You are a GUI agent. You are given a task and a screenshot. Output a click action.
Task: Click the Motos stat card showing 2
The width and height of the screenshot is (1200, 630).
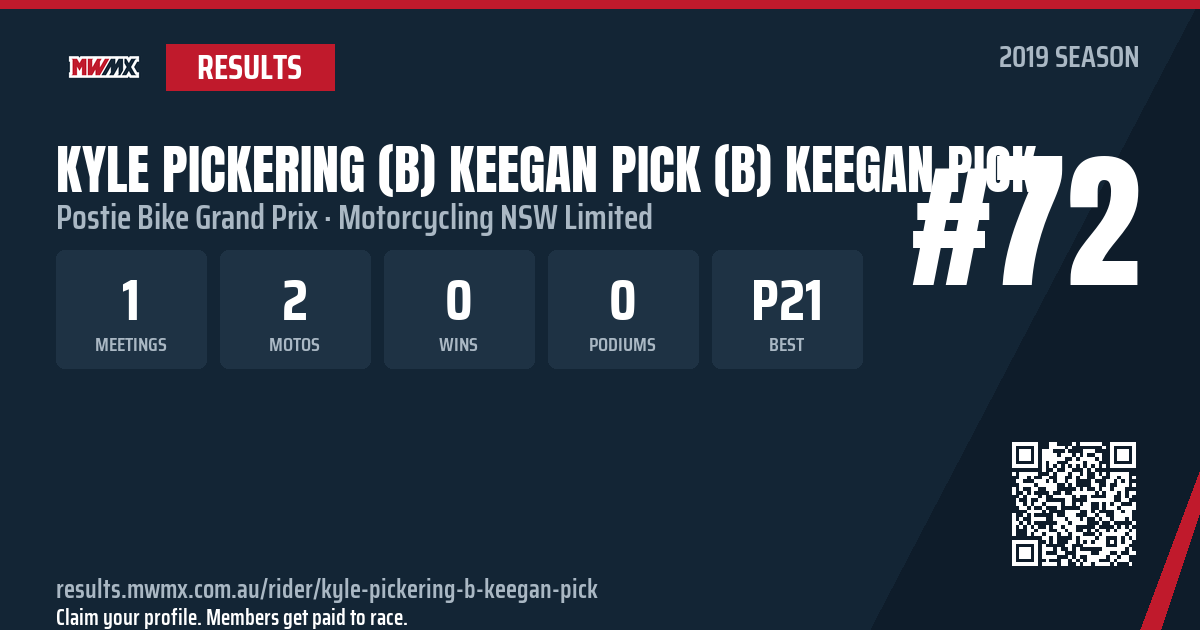[x=295, y=309]
